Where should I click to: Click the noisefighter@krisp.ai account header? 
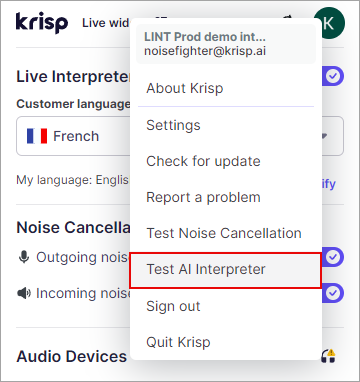[x=226, y=44]
